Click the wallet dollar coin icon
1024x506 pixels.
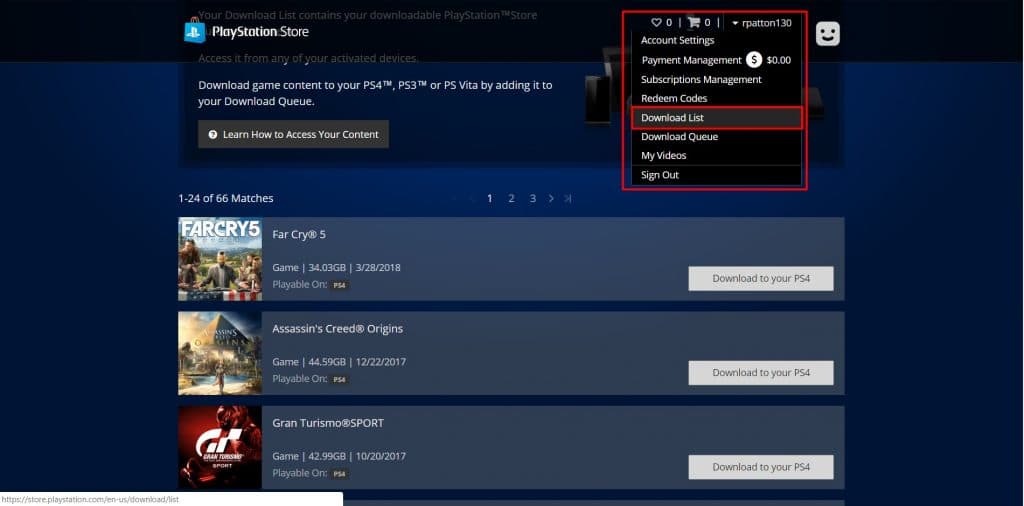tap(754, 60)
